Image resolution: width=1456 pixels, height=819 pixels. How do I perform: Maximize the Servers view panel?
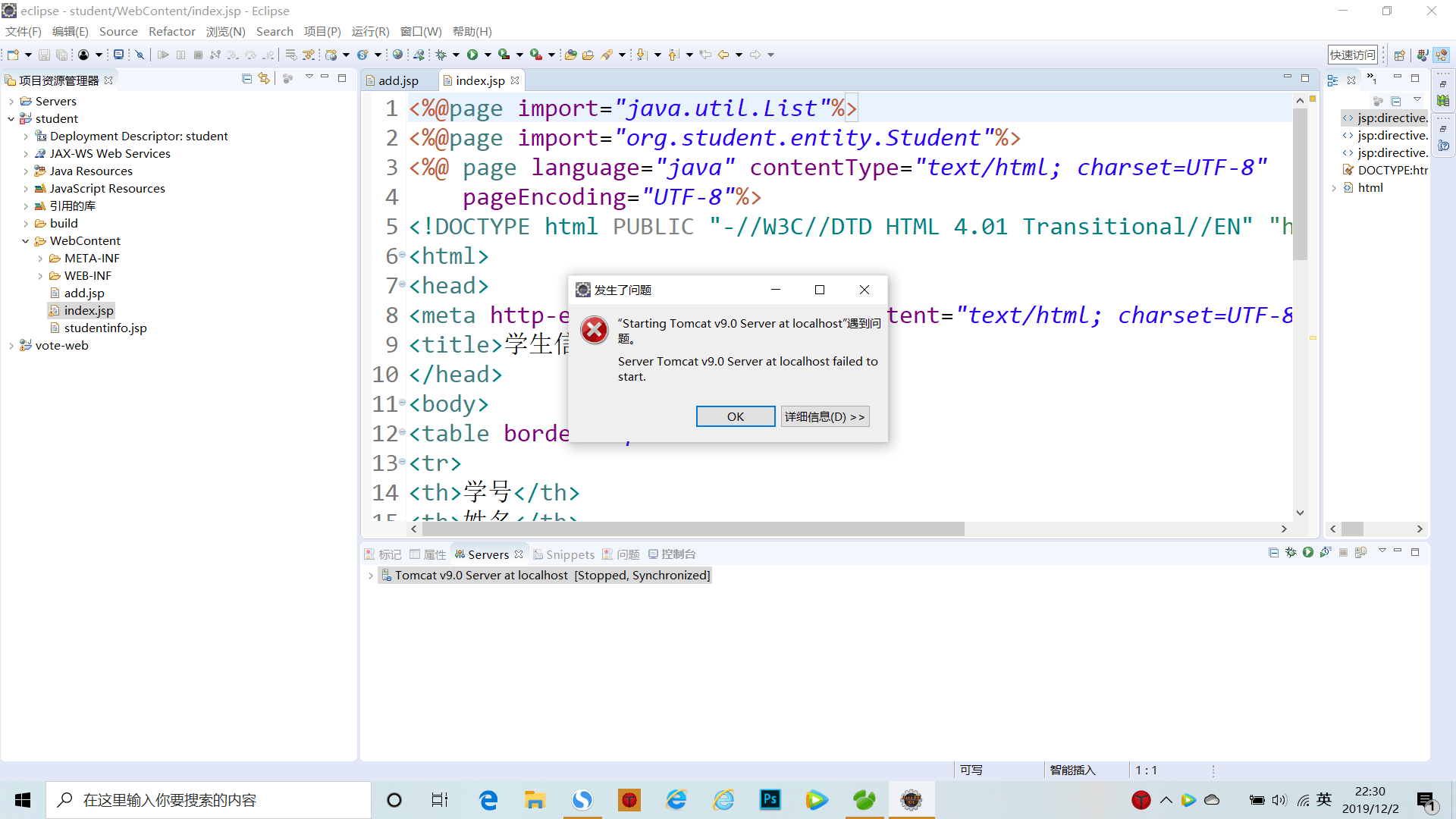[1415, 552]
